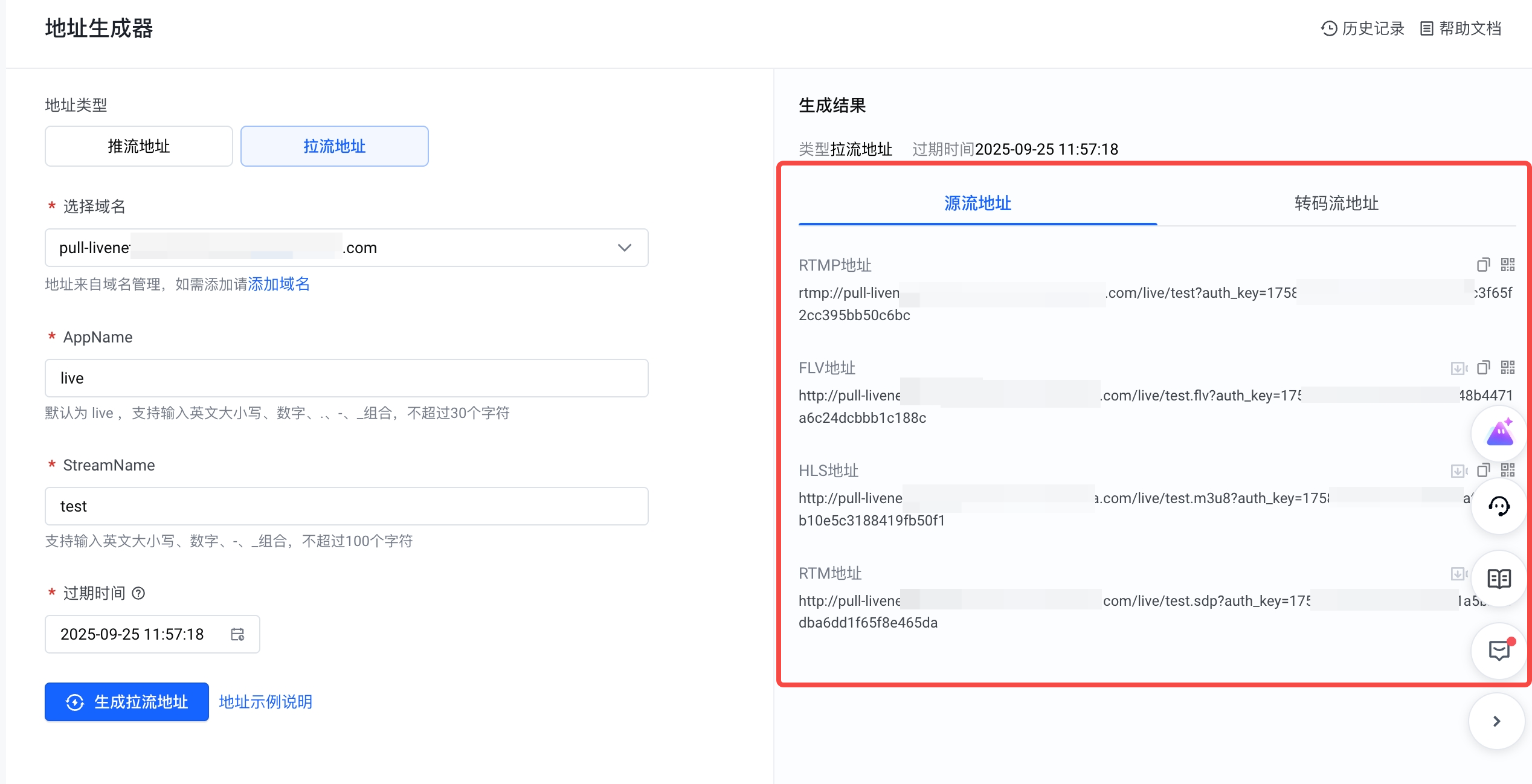Click the StreamName input field
This screenshot has width=1532, height=784.
pyautogui.click(x=346, y=506)
